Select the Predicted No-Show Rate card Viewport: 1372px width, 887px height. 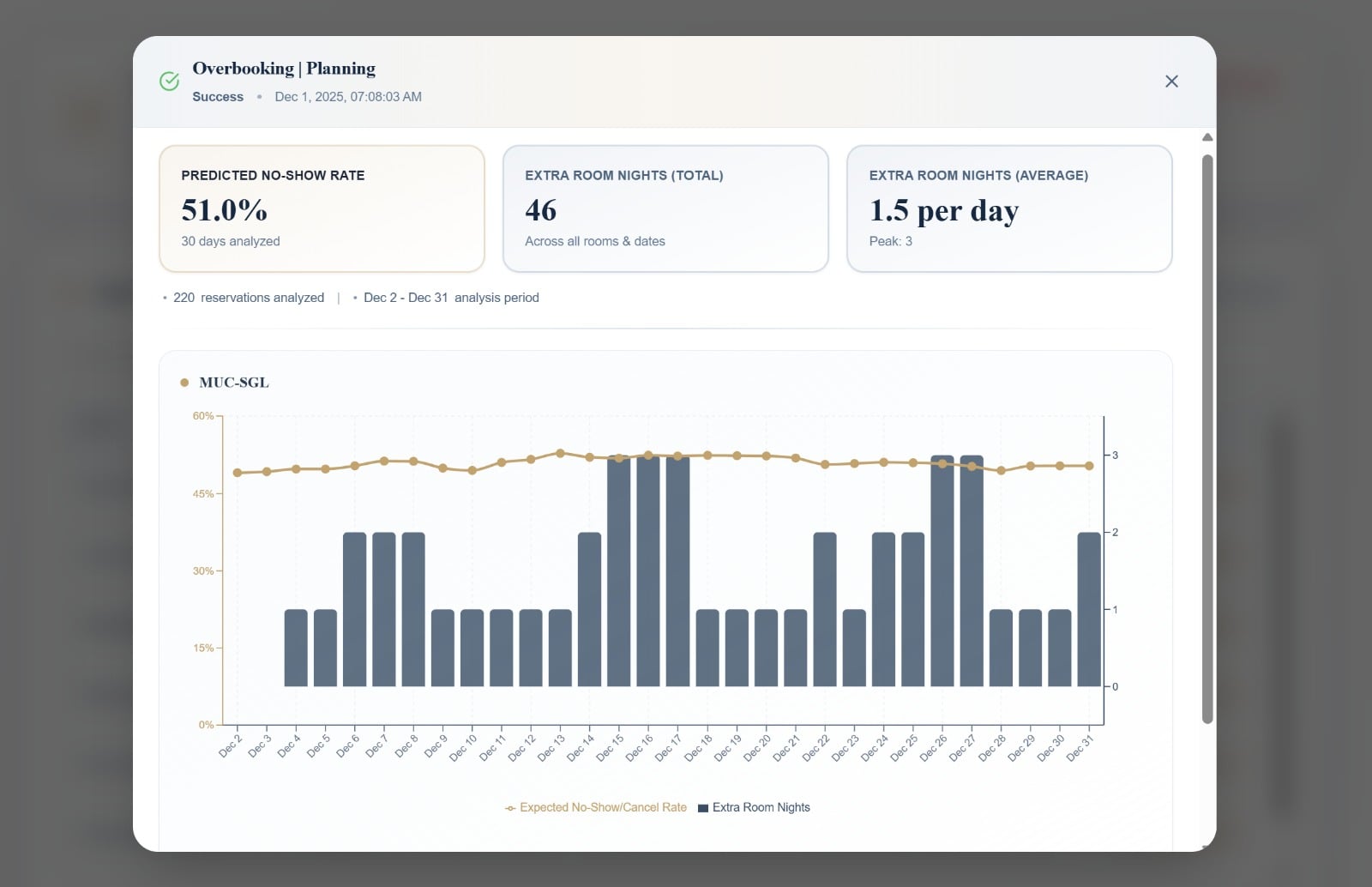click(x=322, y=208)
